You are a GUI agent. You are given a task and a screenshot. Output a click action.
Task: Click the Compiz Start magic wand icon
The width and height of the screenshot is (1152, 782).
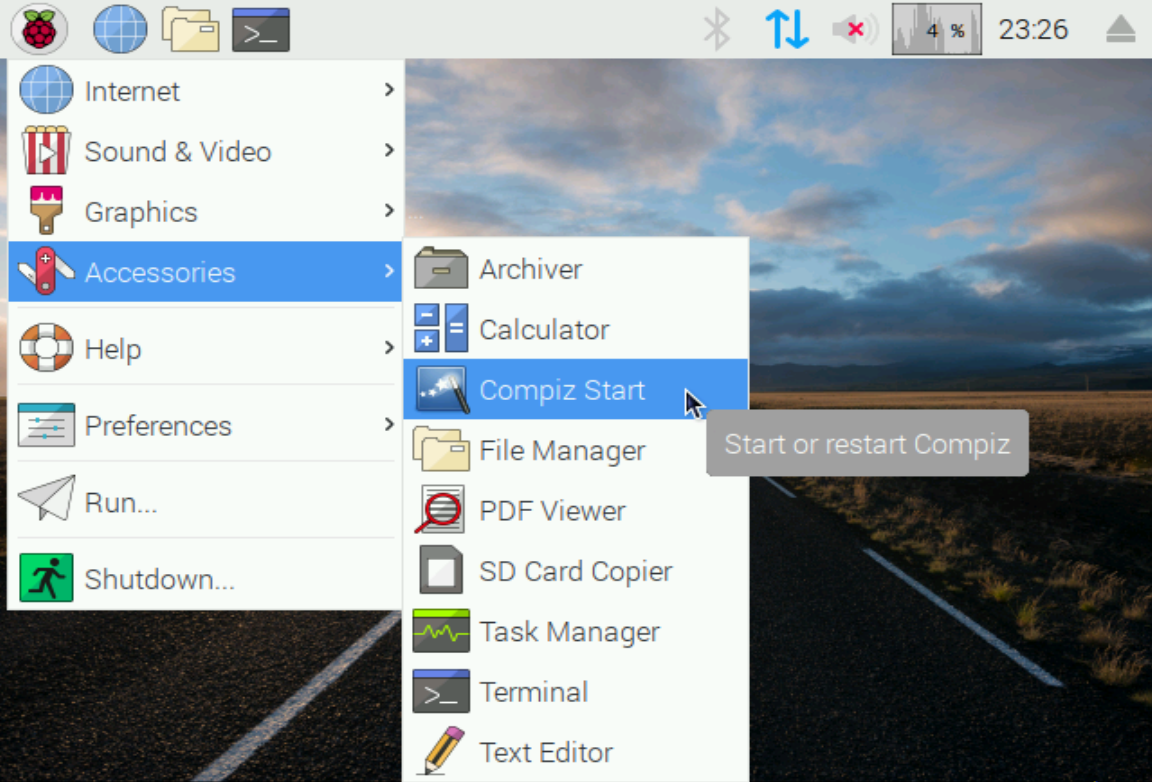pyautogui.click(x=441, y=389)
